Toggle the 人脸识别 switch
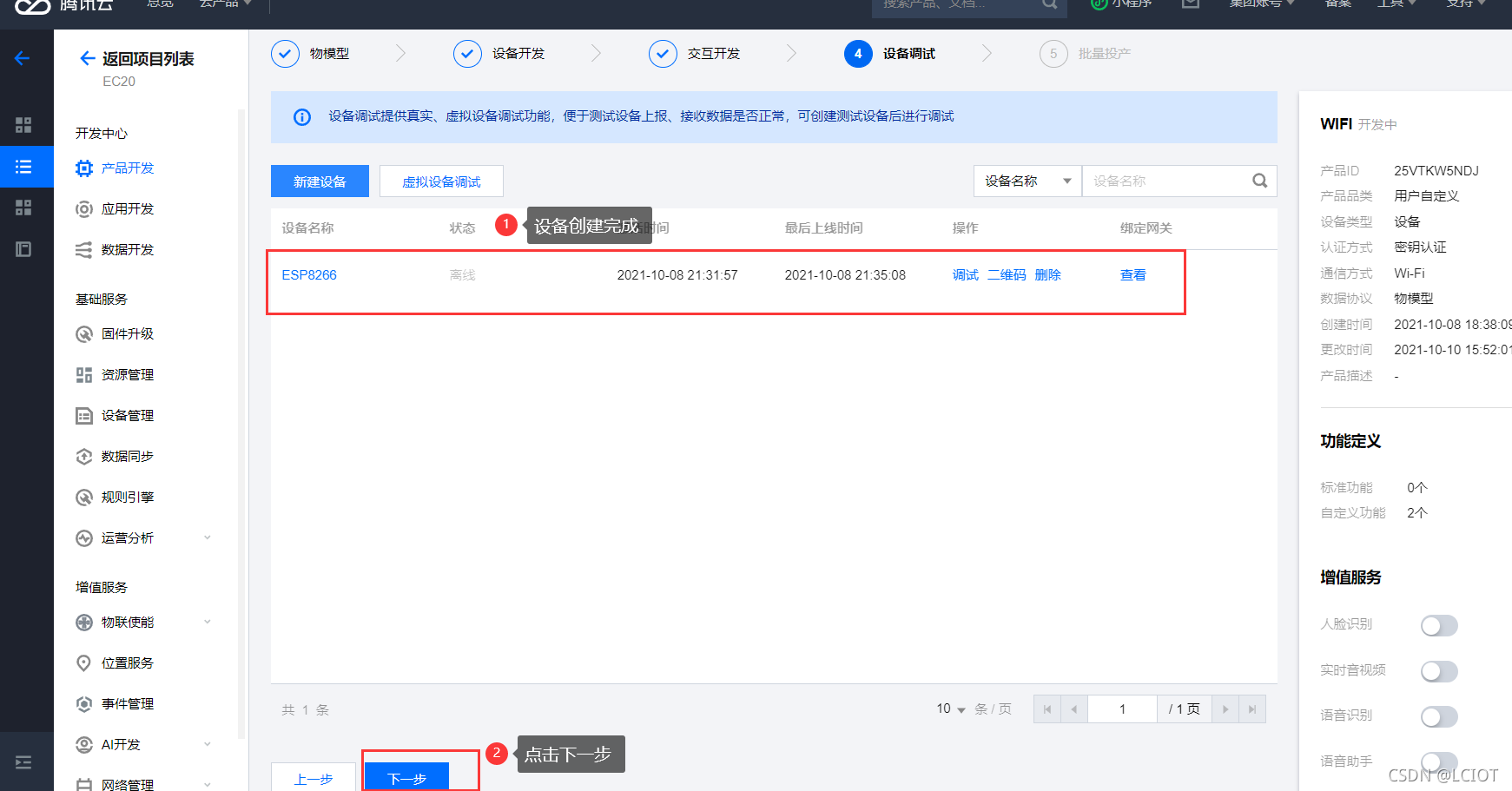This screenshot has height=791, width=1512. 1439,625
